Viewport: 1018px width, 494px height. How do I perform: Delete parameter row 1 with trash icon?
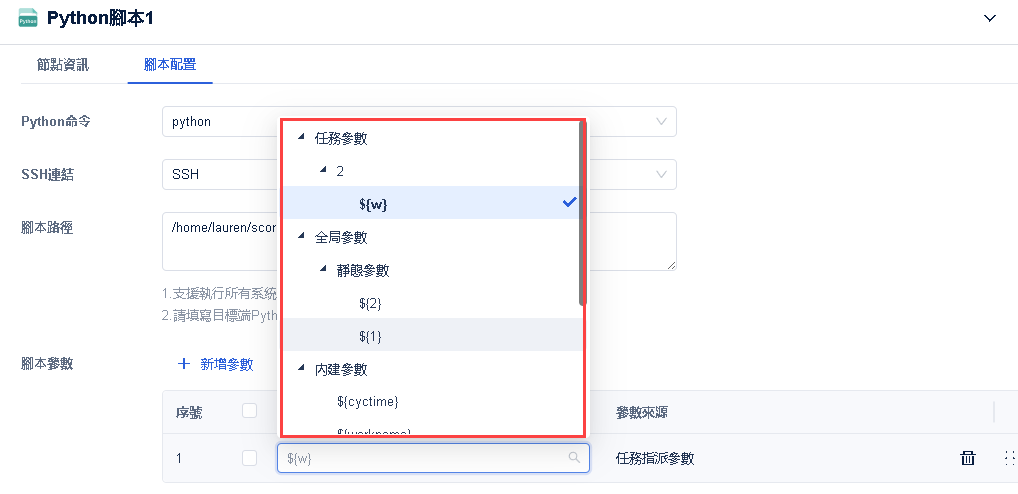967,458
